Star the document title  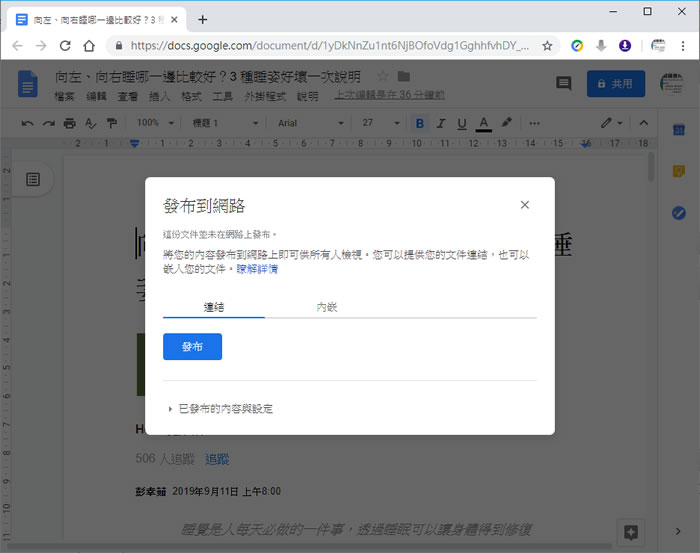383,76
